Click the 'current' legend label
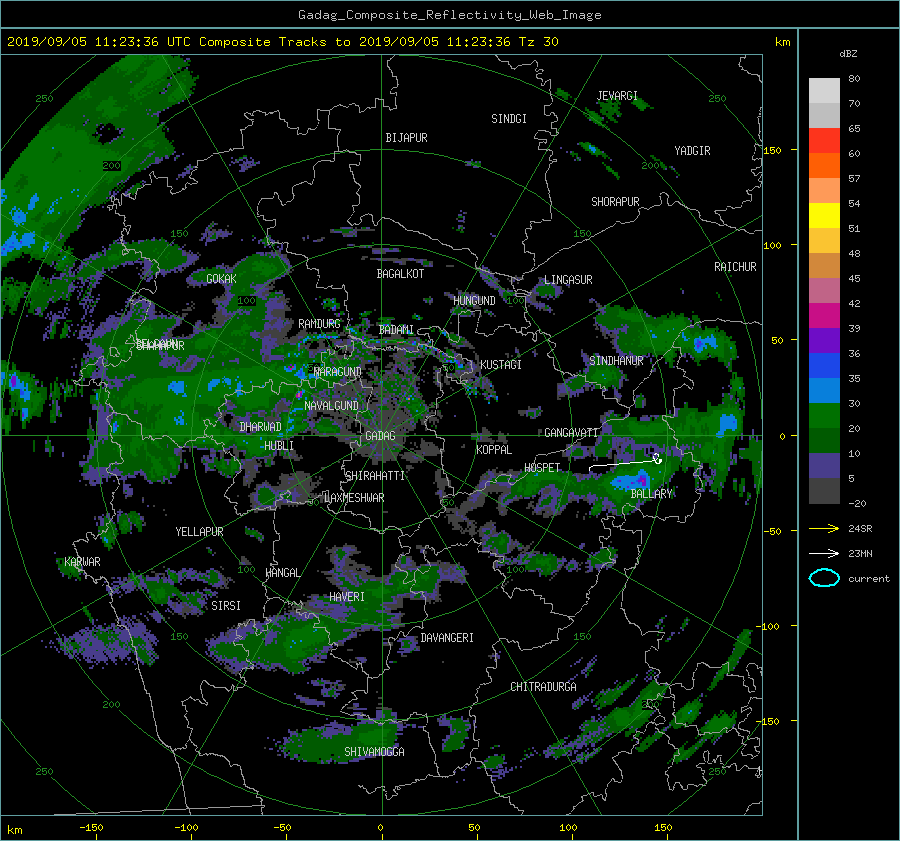The height and width of the screenshot is (841, 900). [x=868, y=579]
